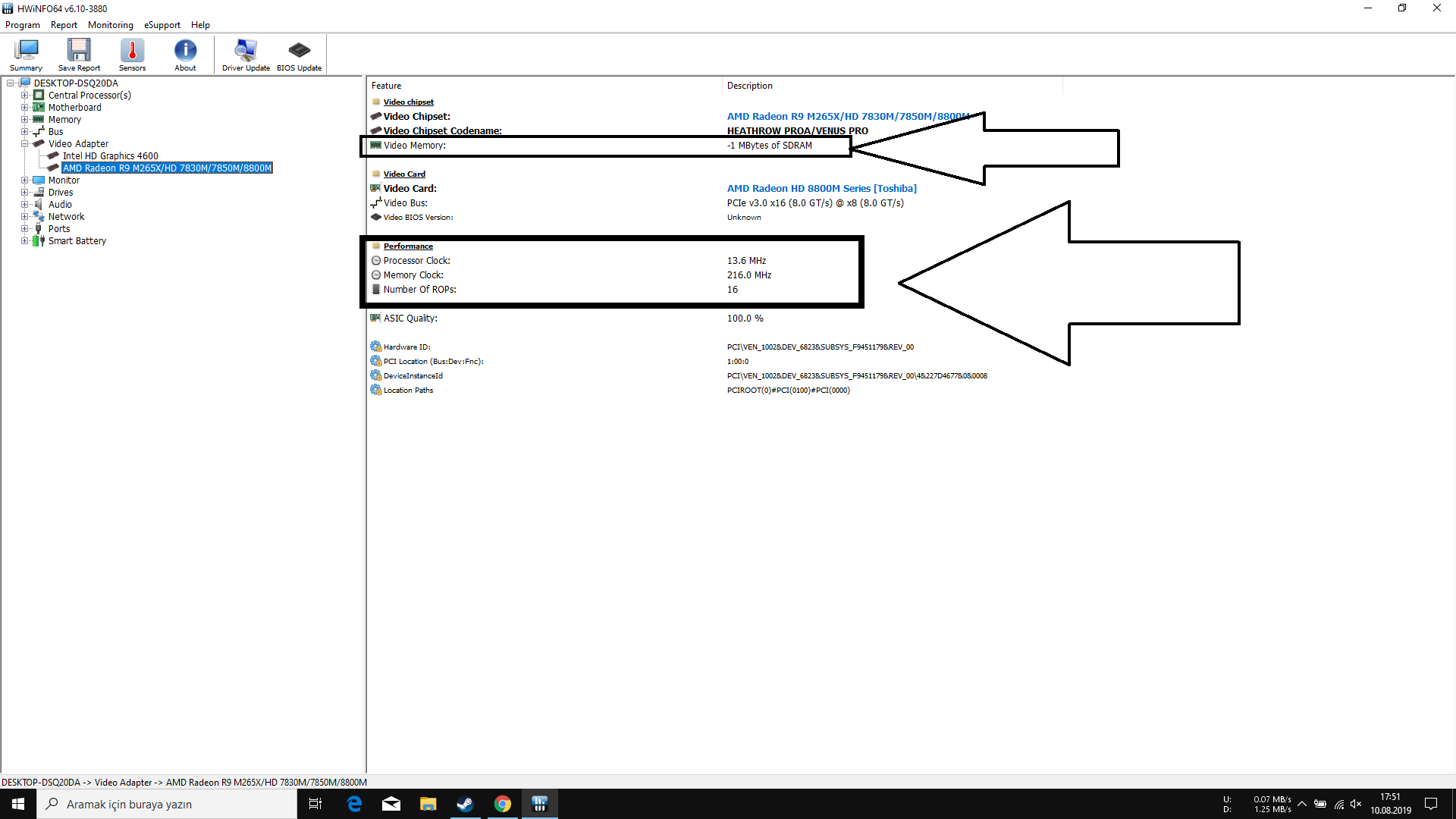The width and height of the screenshot is (1456, 819).
Task: Launch Driver Update from toolbar
Action: click(x=246, y=55)
